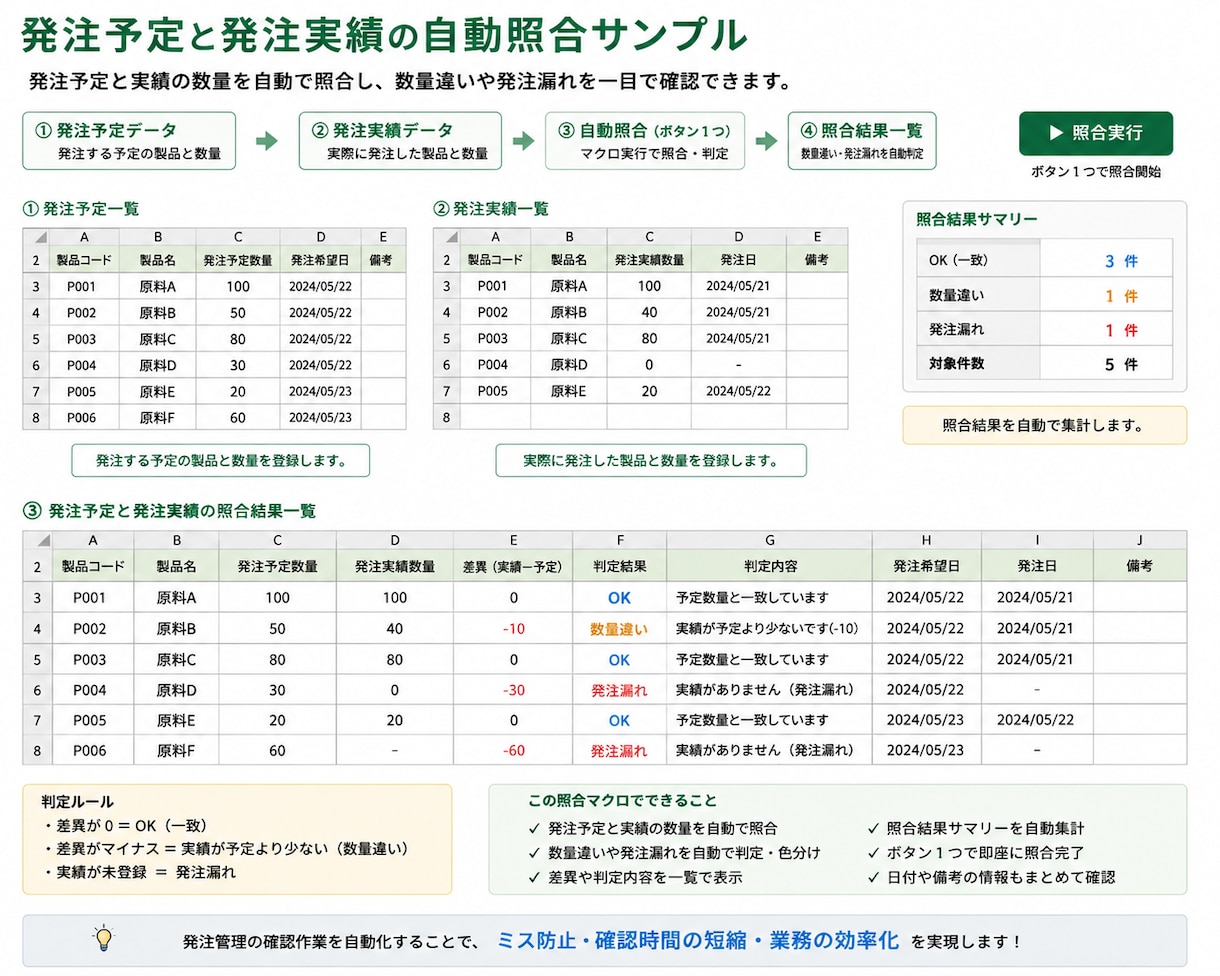Select 2024/05/22 date for P005 in 発注実績一覧
The image size is (1220, 976).
[x=738, y=391]
